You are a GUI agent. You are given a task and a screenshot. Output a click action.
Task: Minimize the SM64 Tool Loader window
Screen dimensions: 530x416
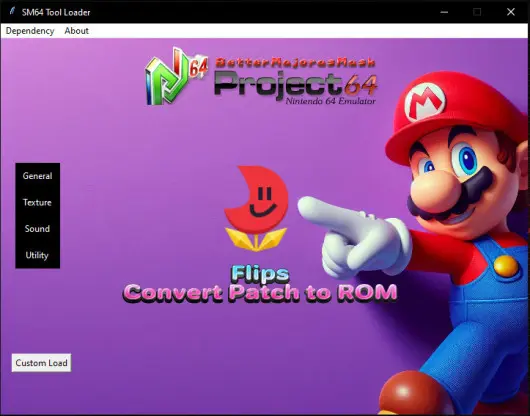point(444,12)
